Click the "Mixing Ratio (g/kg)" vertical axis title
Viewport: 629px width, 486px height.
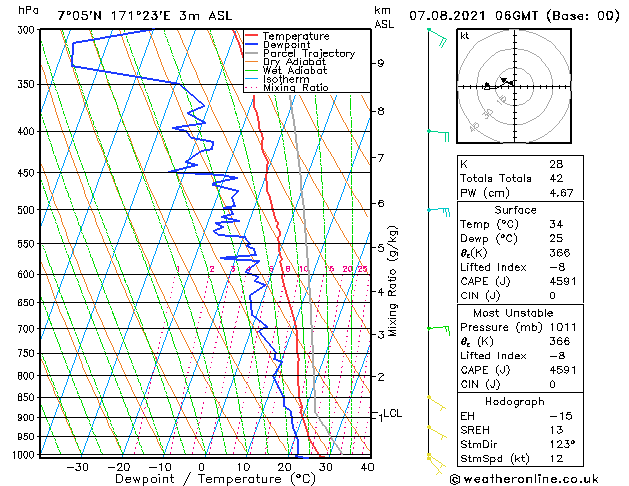pyautogui.click(x=393, y=281)
